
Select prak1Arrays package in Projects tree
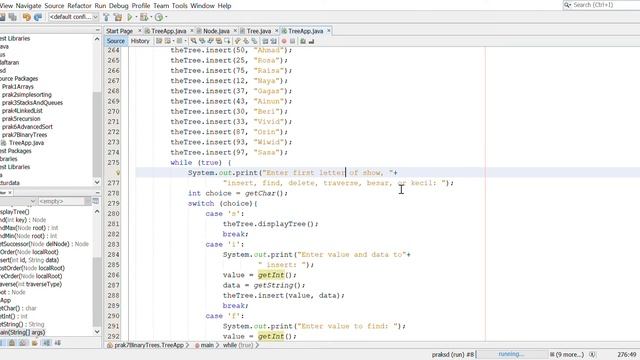(18, 87)
